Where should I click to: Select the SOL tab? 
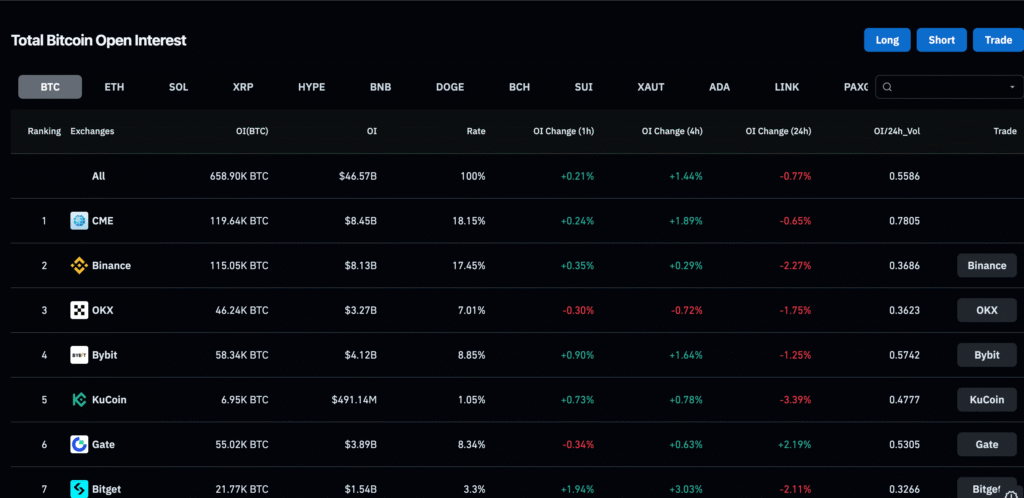pyautogui.click(x=178, y=87)
